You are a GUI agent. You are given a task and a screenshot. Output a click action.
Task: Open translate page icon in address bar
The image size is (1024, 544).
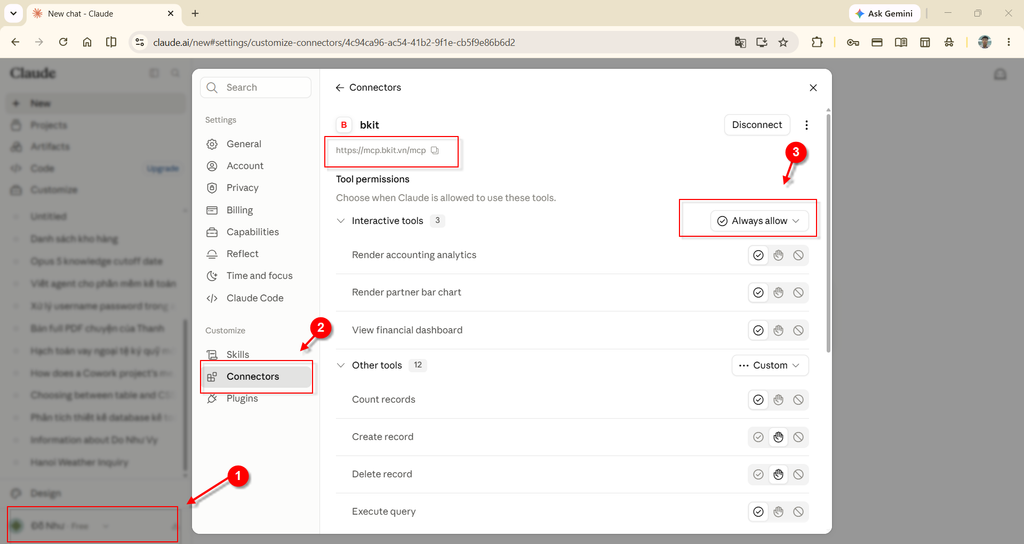pos(740,42)
